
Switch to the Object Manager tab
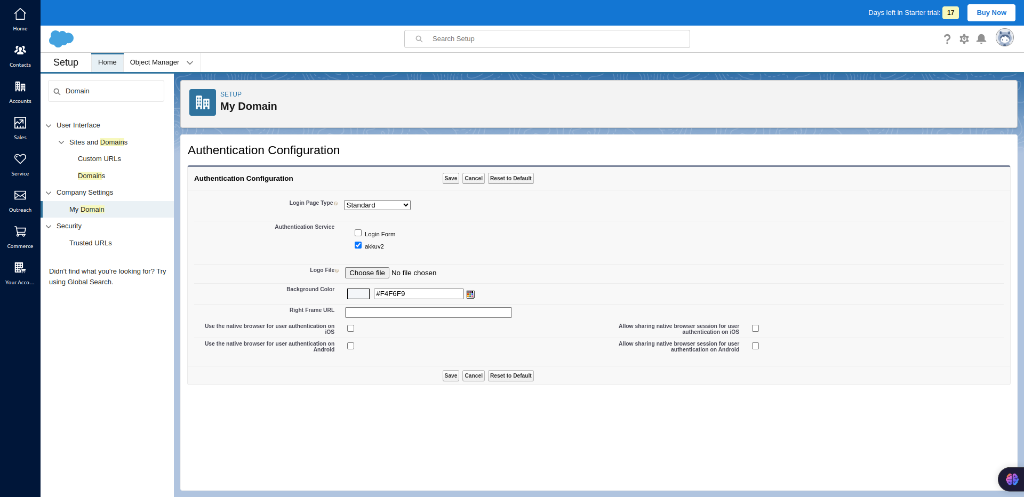tap(154, 63)
